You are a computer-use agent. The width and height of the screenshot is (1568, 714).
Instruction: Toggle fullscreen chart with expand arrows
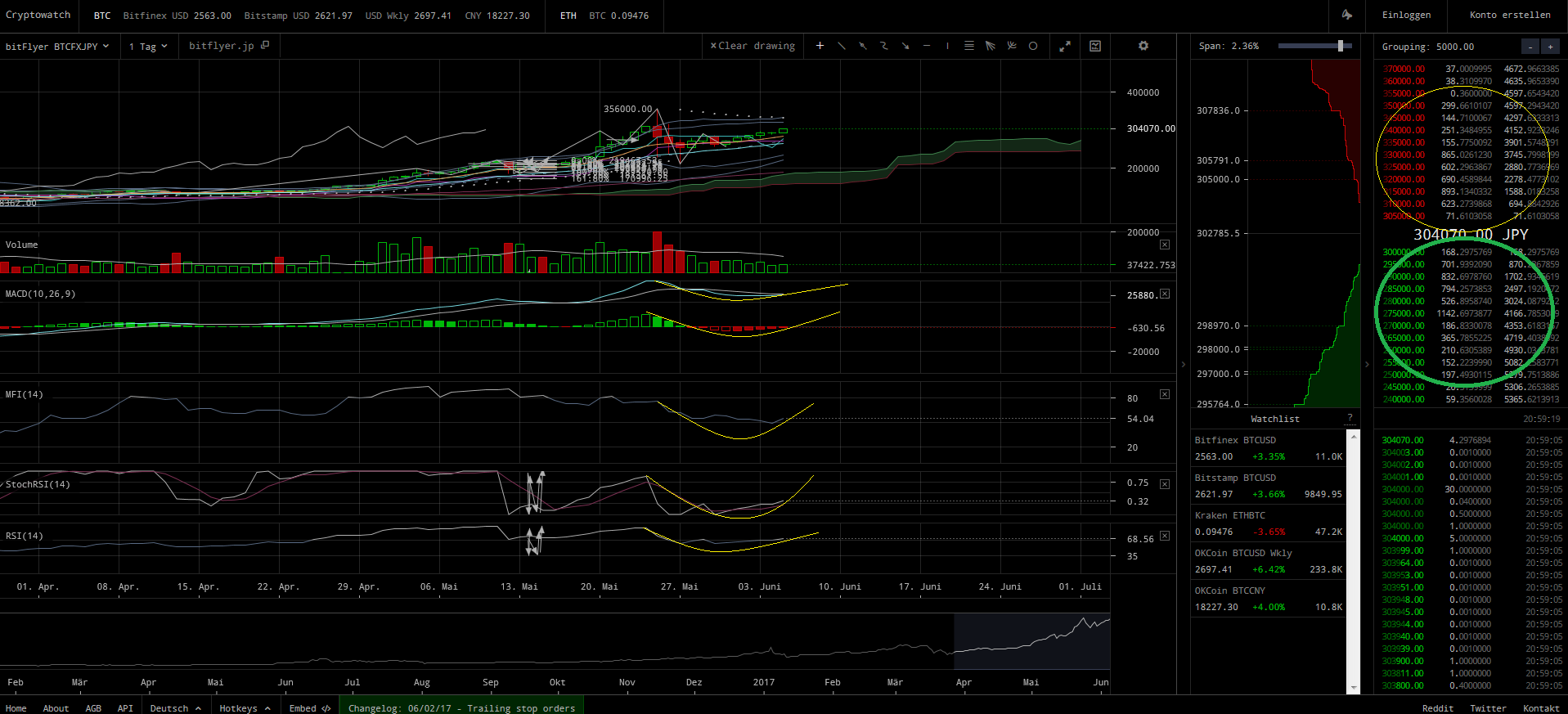(x=1065, y=47)
